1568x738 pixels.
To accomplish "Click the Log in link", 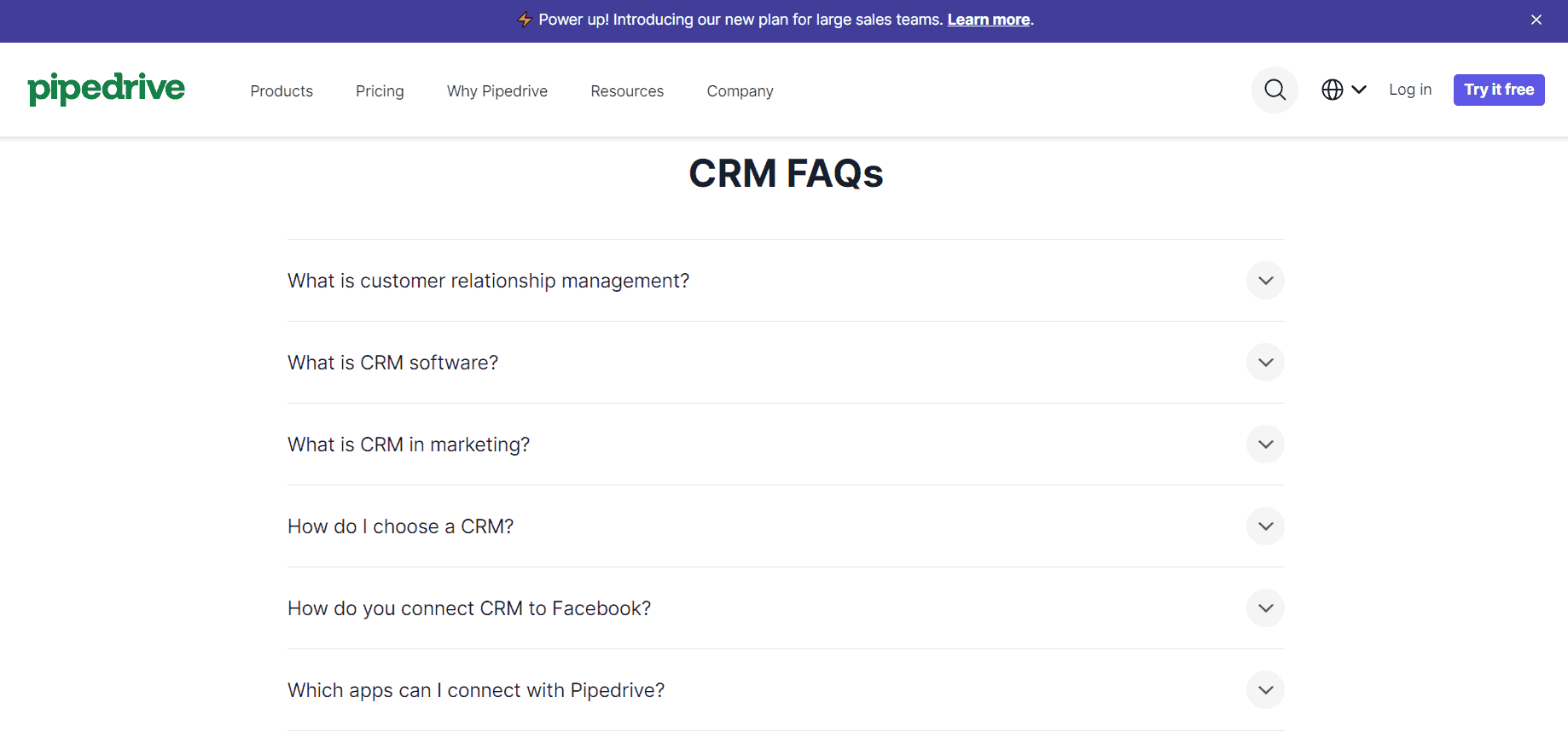I will 1410,90.
